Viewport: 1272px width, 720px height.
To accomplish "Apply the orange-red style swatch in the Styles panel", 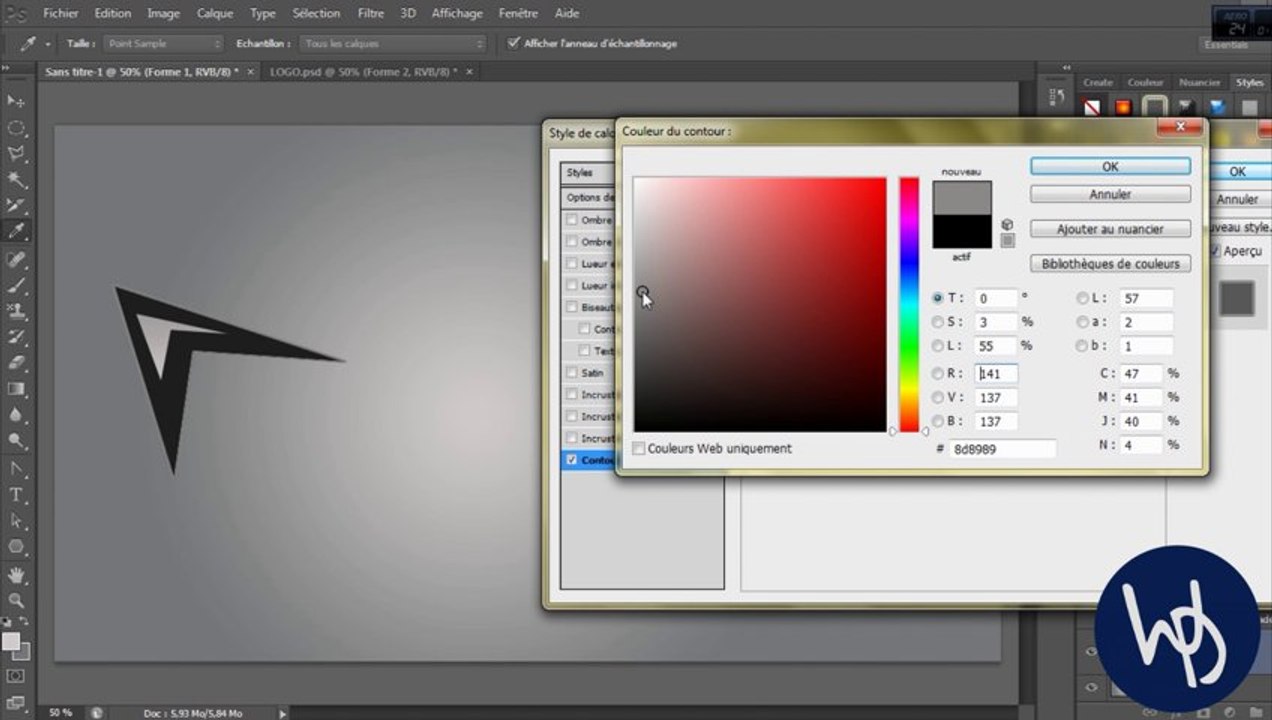I will click(x=1122, y=107).
